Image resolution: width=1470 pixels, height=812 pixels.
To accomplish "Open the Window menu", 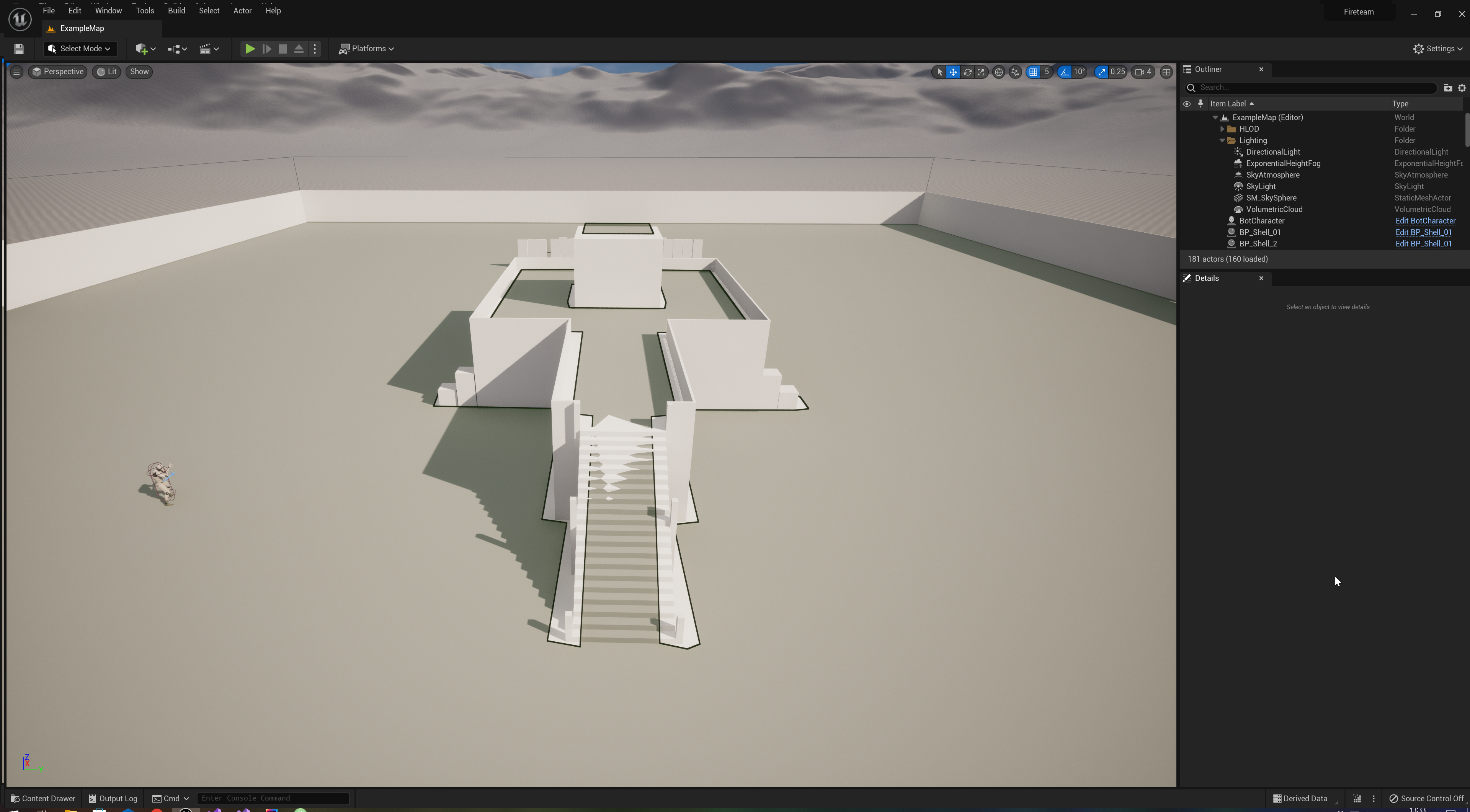I will tap(108, 11).
